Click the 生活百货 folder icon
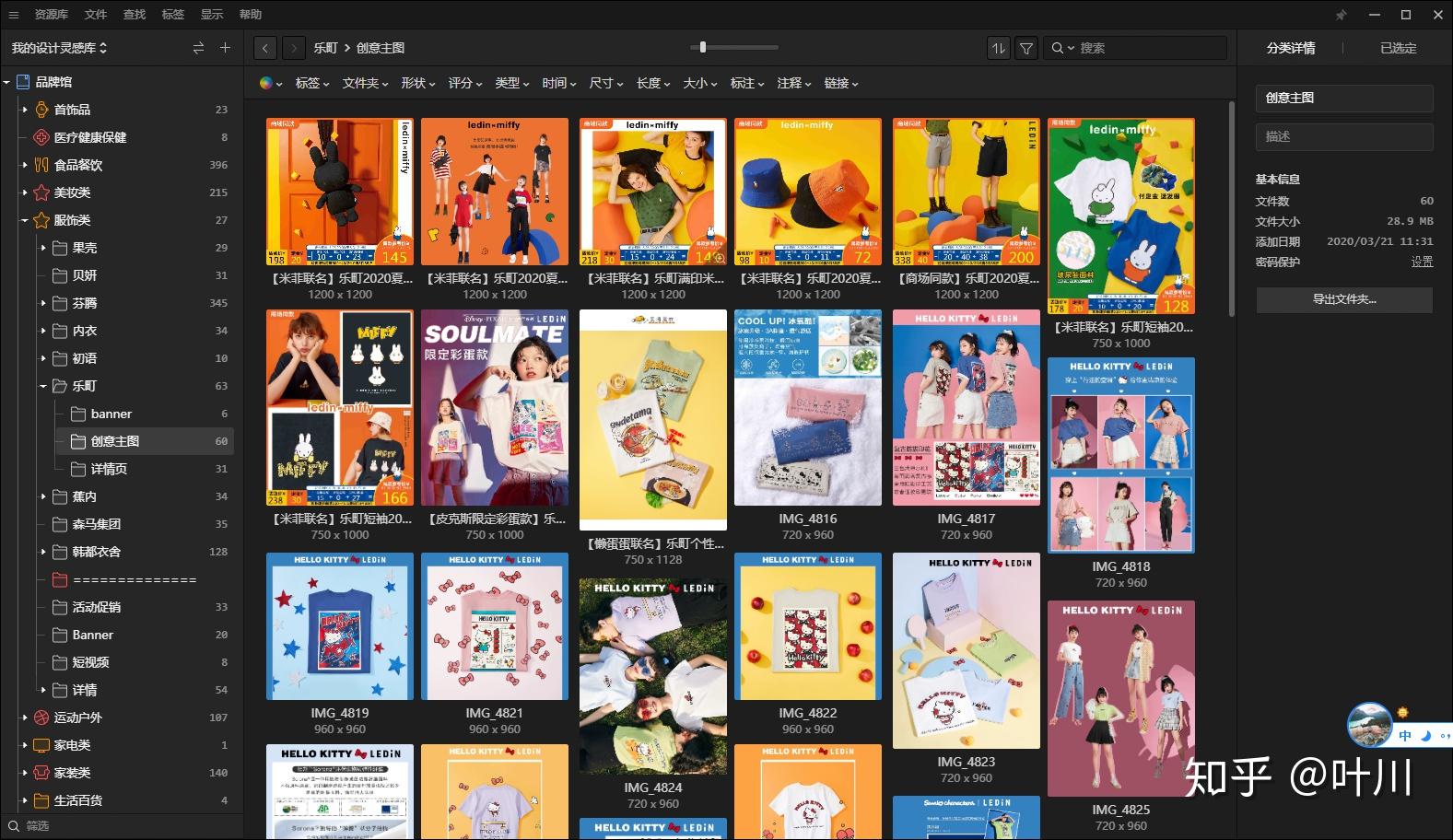 [x=41, y=800]
